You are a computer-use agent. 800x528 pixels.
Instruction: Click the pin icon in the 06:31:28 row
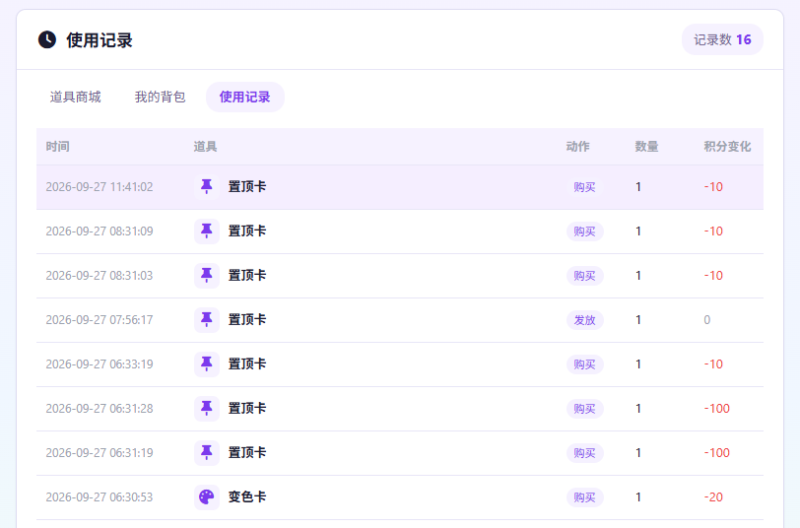click(207, 409)
